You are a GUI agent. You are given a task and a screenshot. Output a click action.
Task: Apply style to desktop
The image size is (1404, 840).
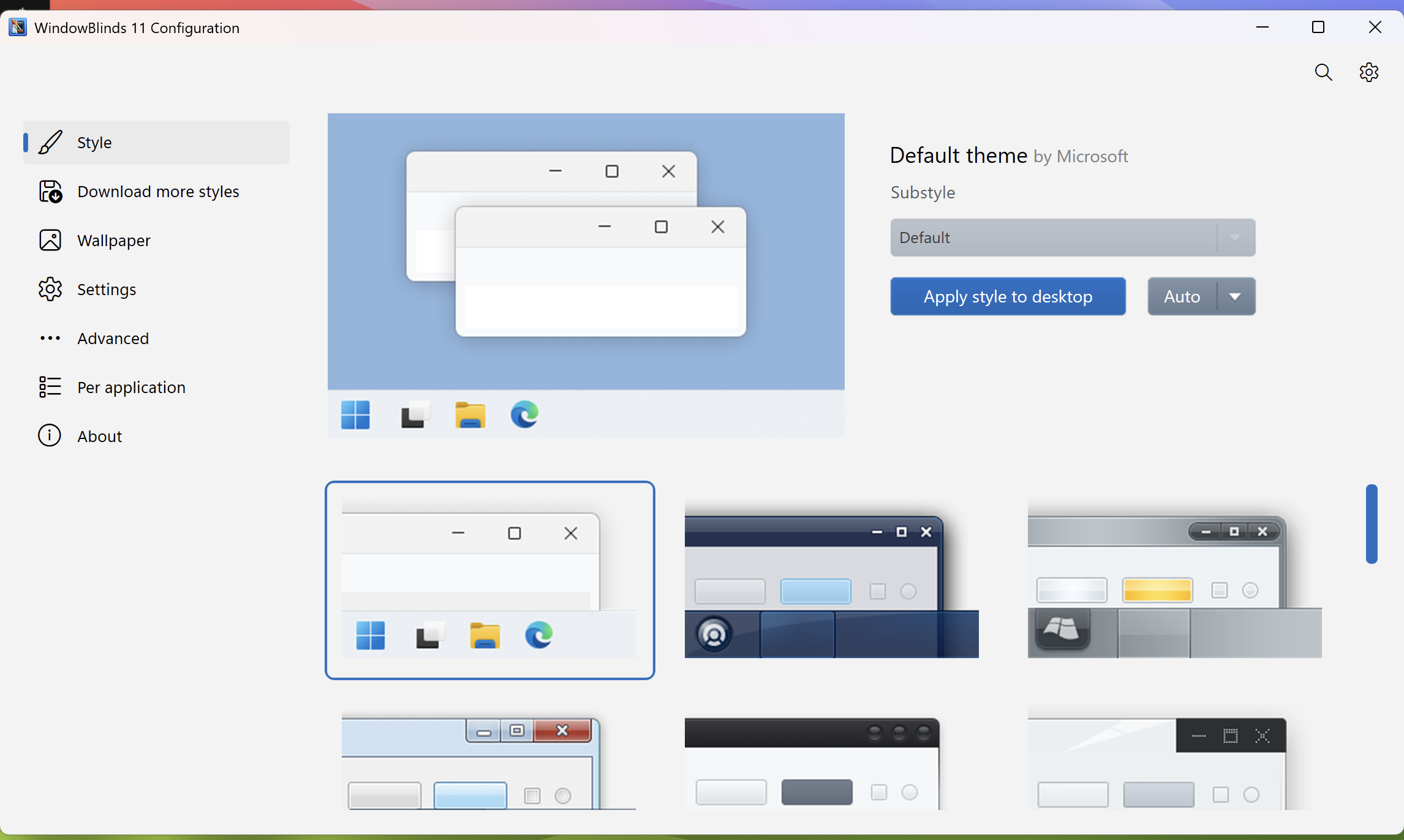tap(1008, 297)
